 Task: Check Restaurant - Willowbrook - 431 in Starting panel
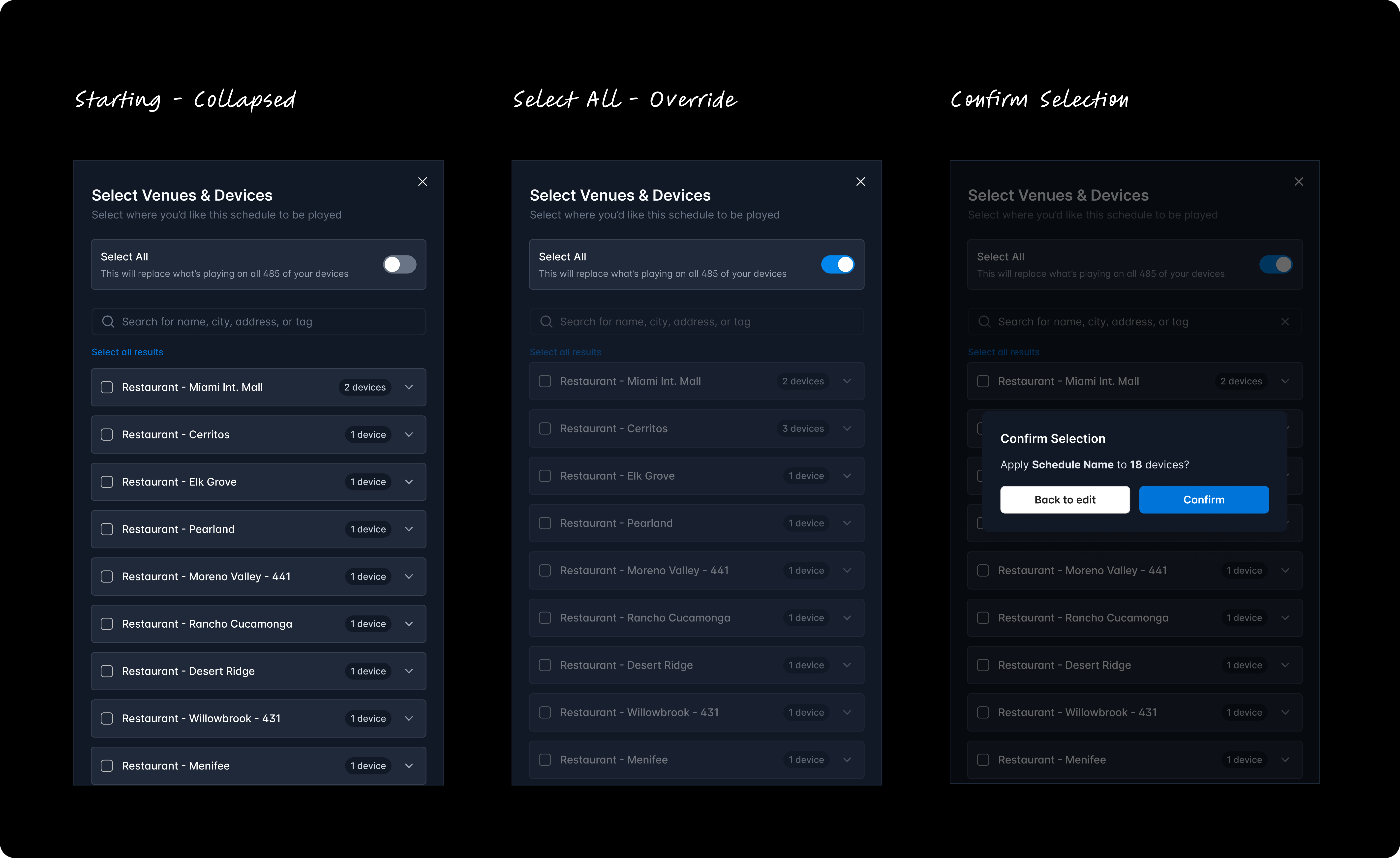point(107,719)
